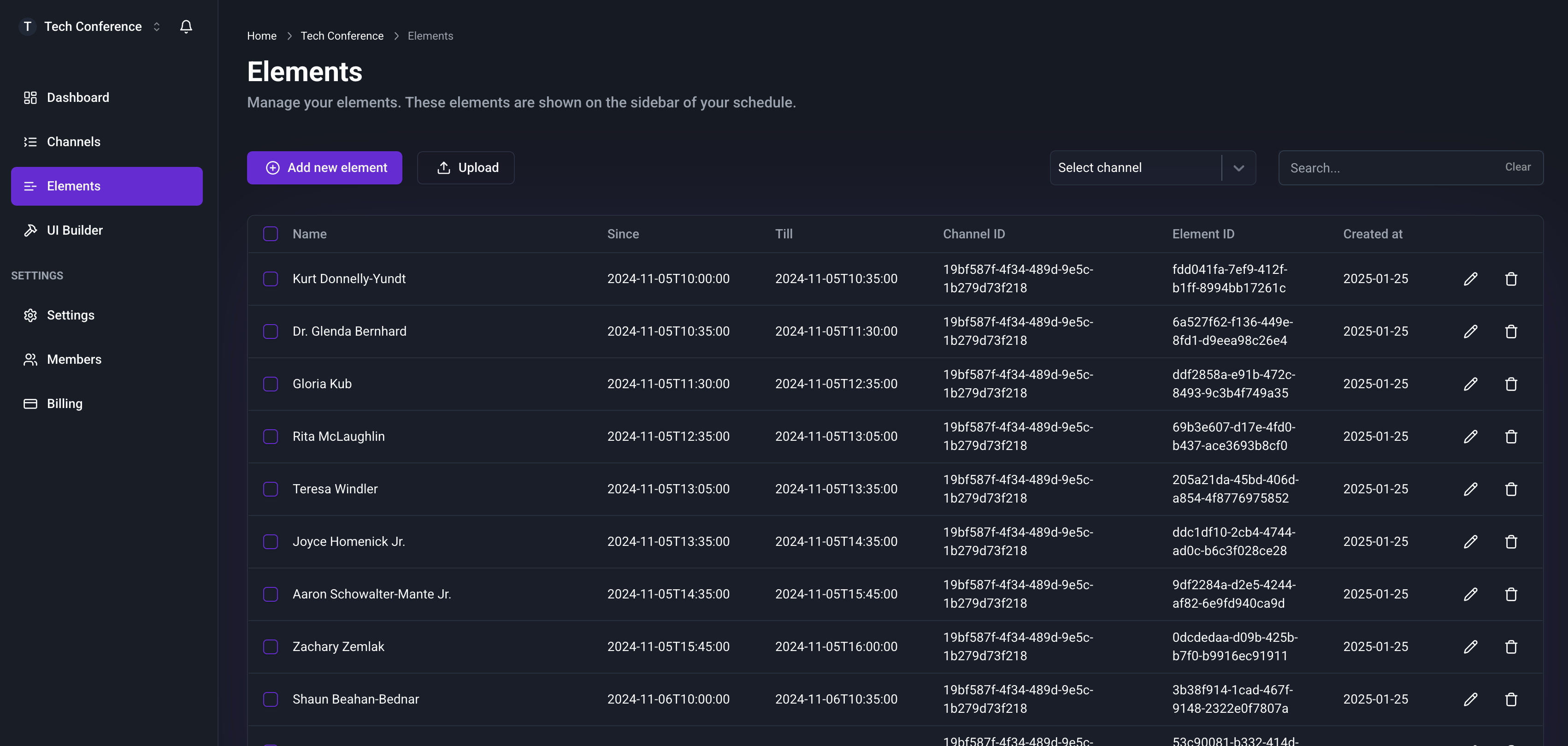Select Teresa Windler's checkbox
Screen dimensions: 1568x746
click(x=270, y=489)
